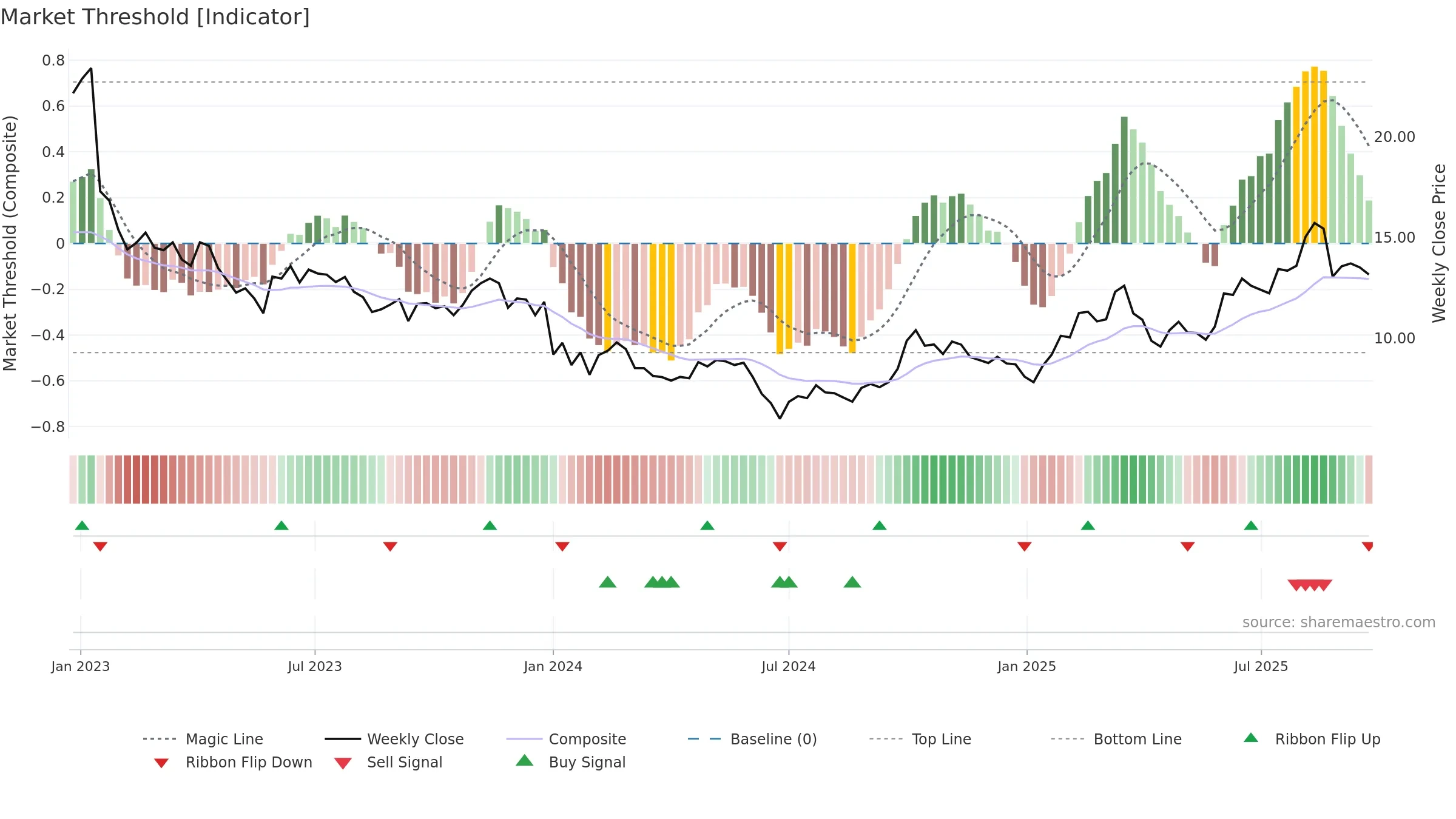Toggle the Bottom Line legend entry
This screenshot has width=1456, height=819.
pos(1116,739)
